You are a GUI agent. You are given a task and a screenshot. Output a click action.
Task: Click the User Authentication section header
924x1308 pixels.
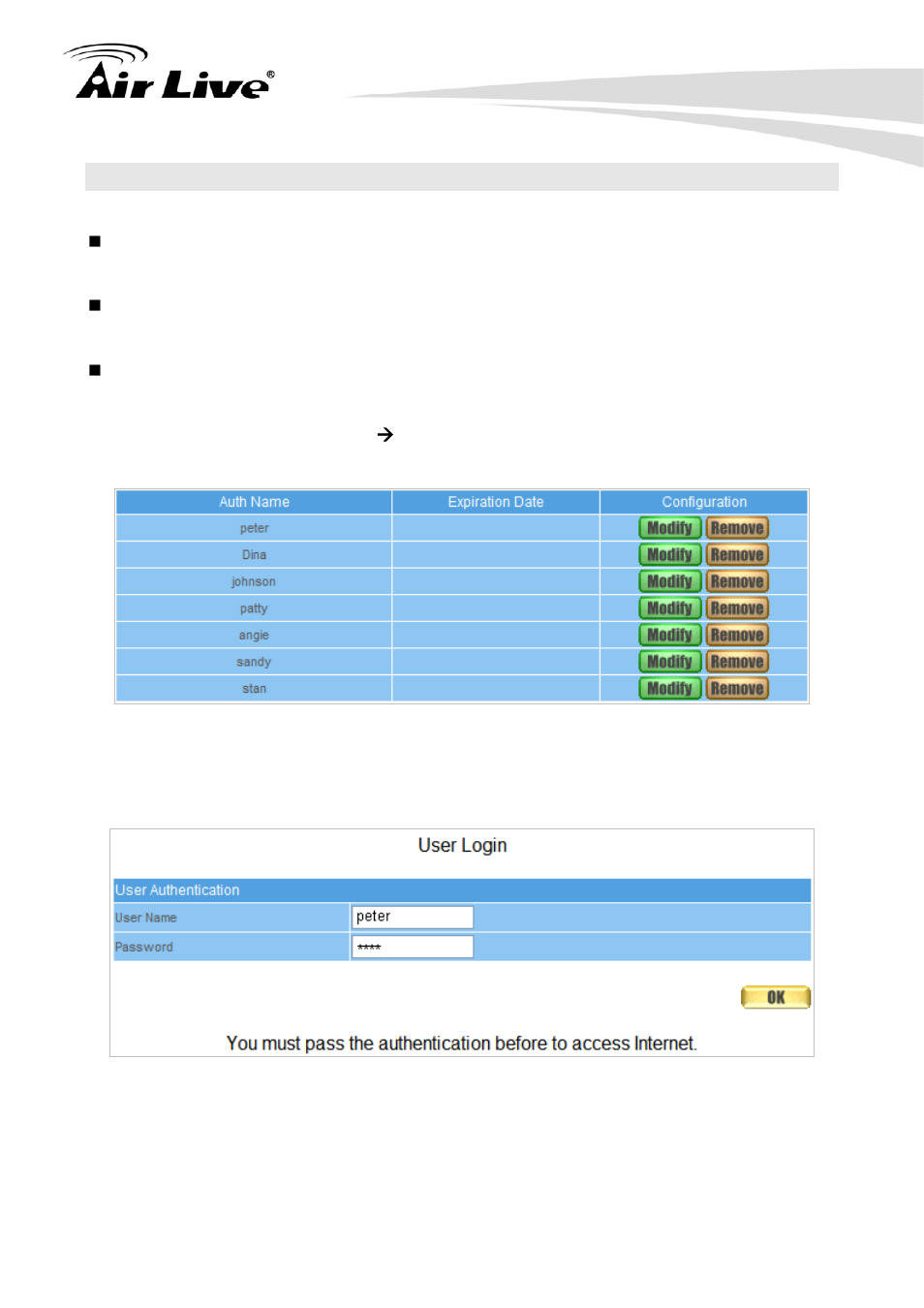(x=462, y=890)
